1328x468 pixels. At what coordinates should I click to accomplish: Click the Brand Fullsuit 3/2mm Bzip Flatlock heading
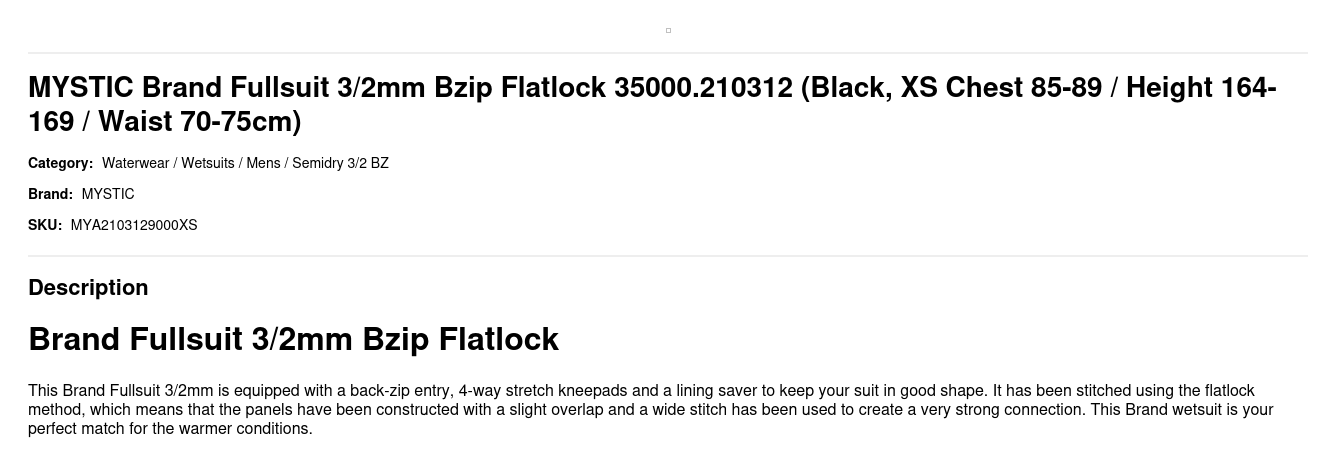click(293, 339)
